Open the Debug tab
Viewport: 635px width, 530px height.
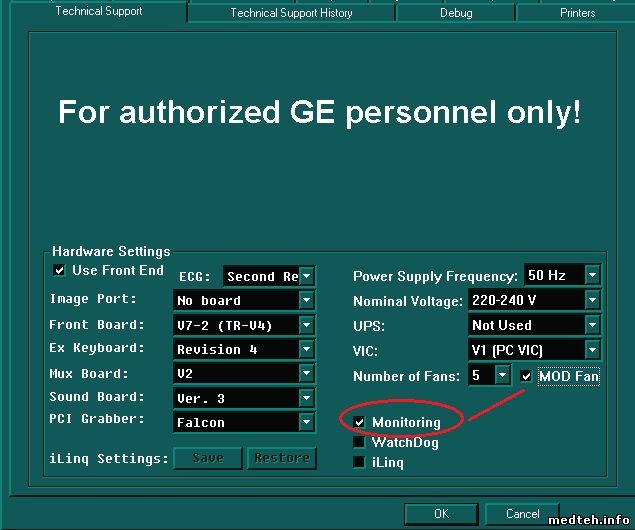(x=456, y=13)
